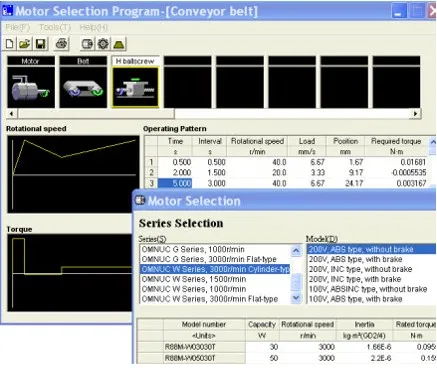Click the motor cylinder toolbar icon

coord(87,44)
